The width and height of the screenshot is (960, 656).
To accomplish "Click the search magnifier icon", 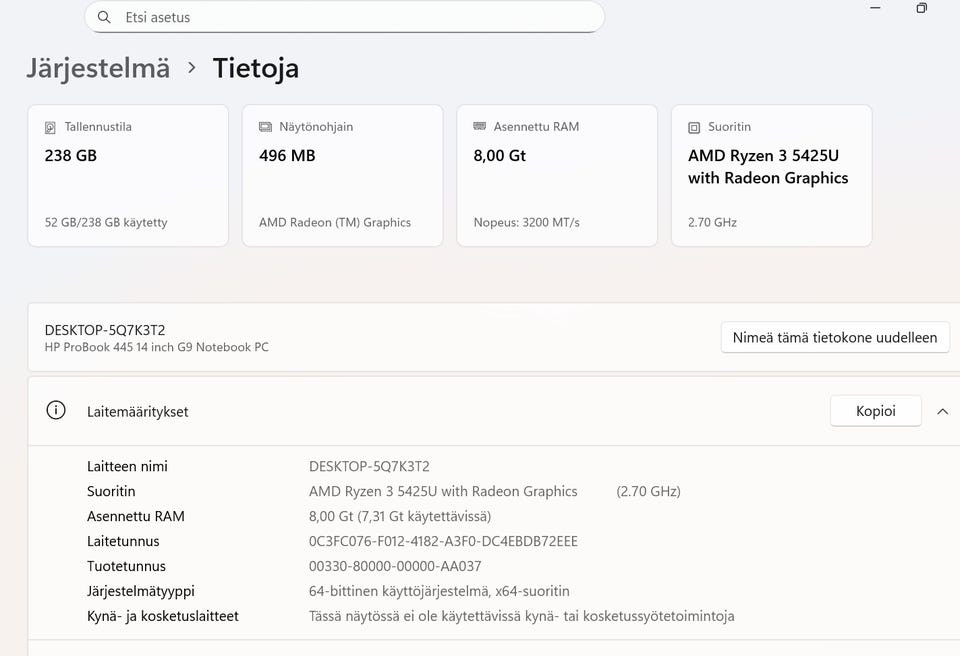I will [104, 17].
